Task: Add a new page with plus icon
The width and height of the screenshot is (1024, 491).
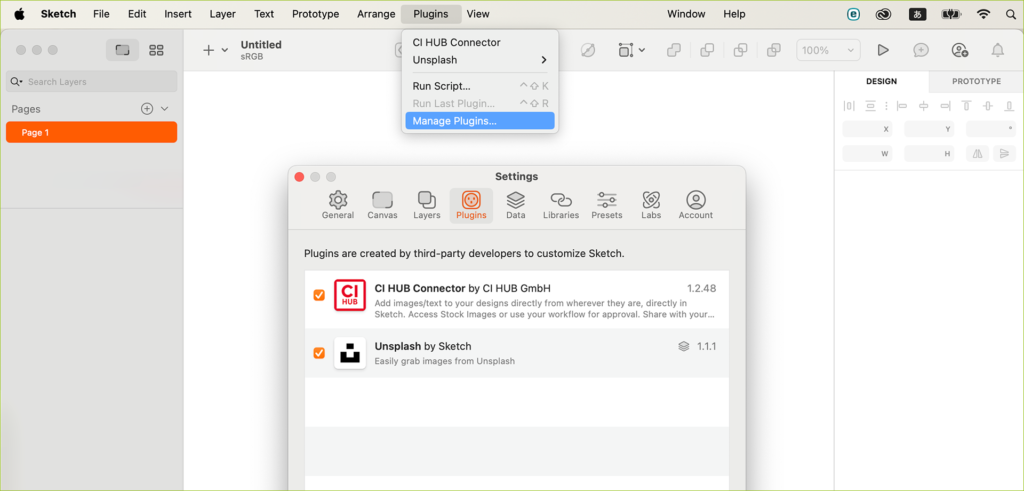Action: (147, 109)
